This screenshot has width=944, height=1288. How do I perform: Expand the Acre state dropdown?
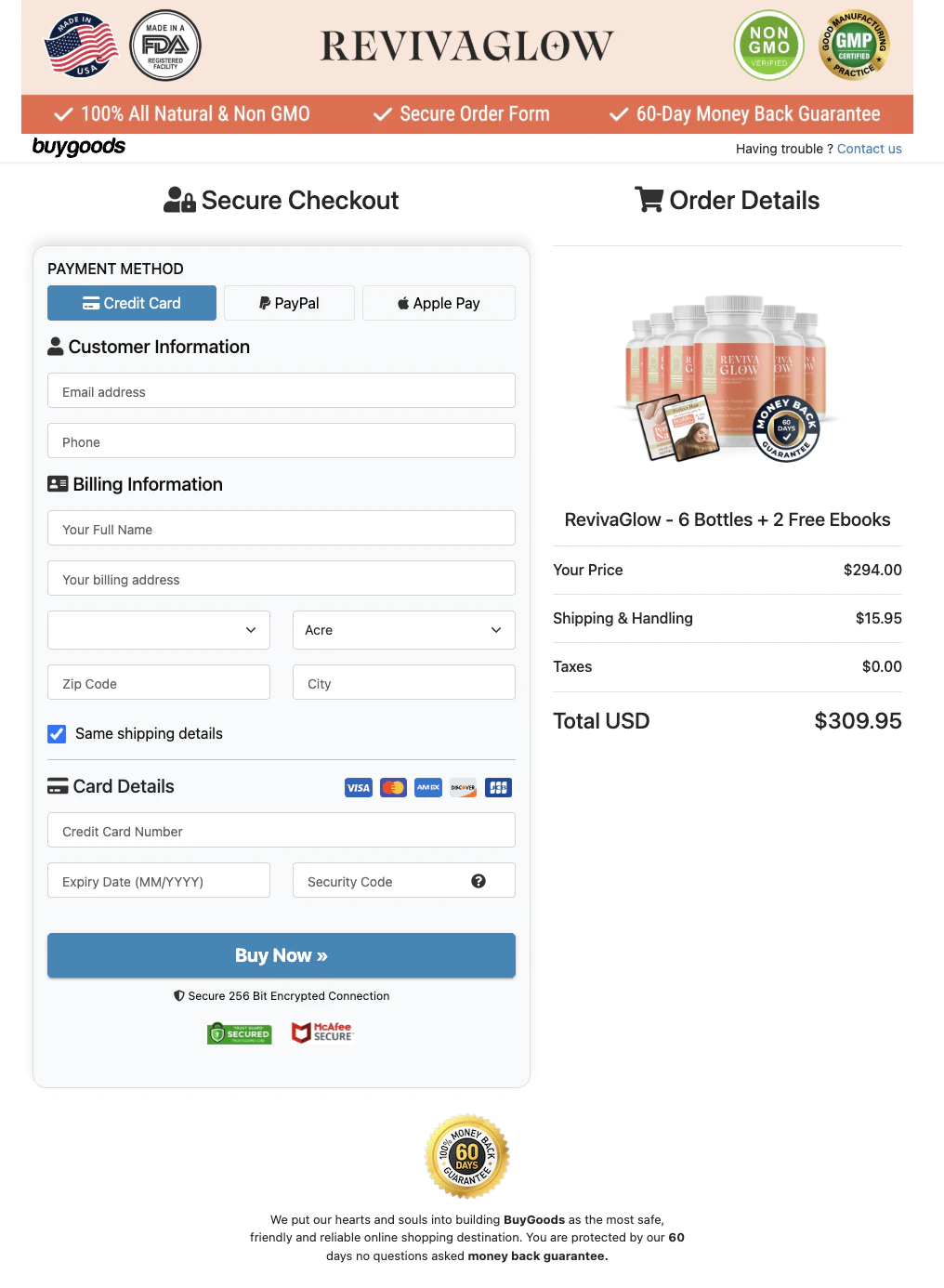[x=403, y=630]
